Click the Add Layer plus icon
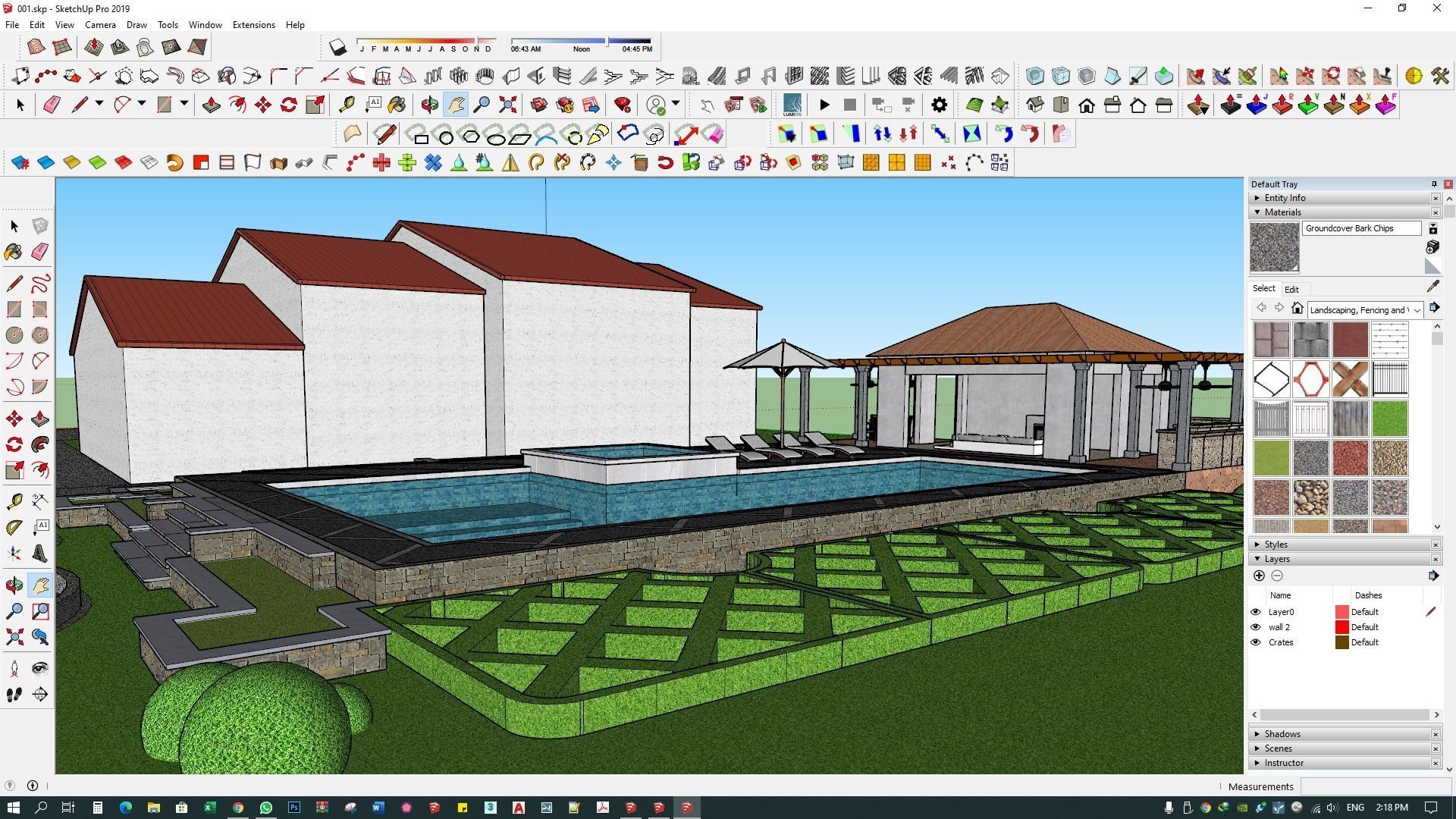This screenshot has height=819, width=1456. [x=1259, y=576]
